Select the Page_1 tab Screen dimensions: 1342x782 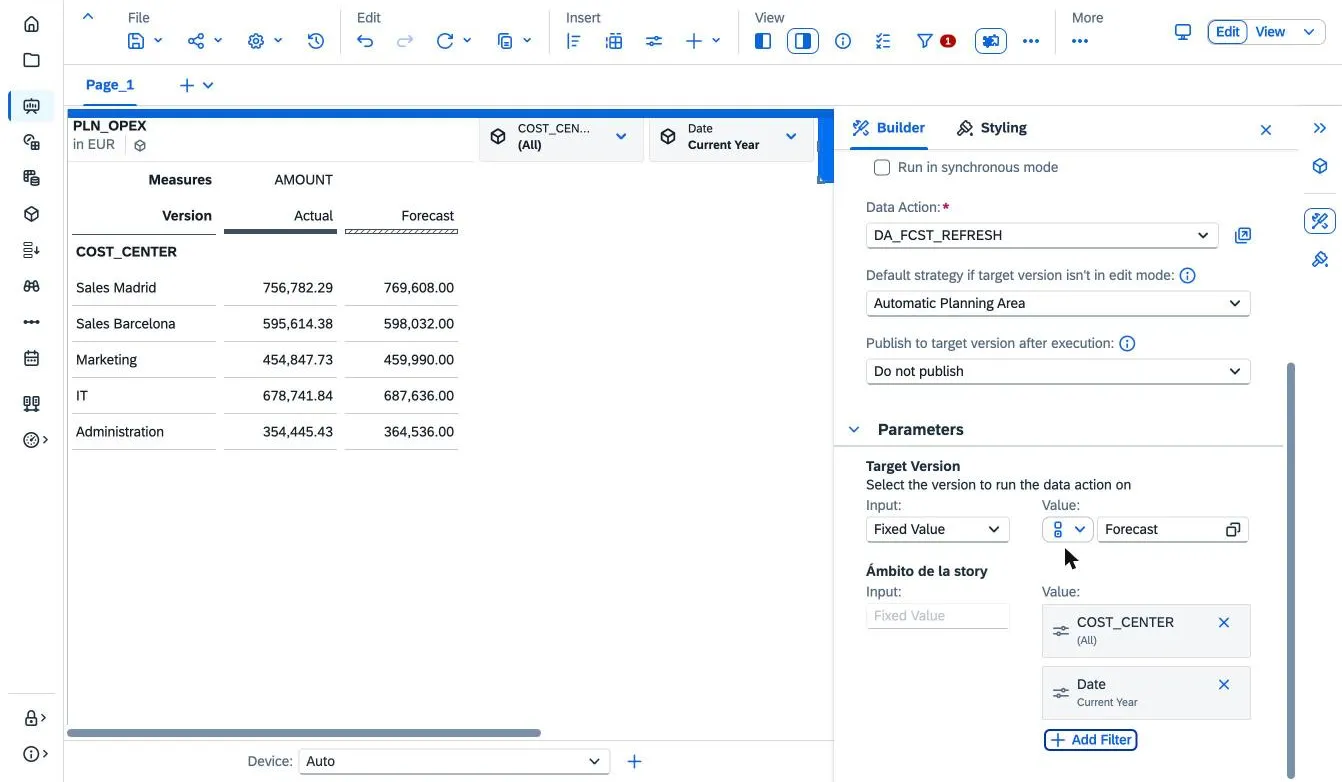tap(110, 85)
